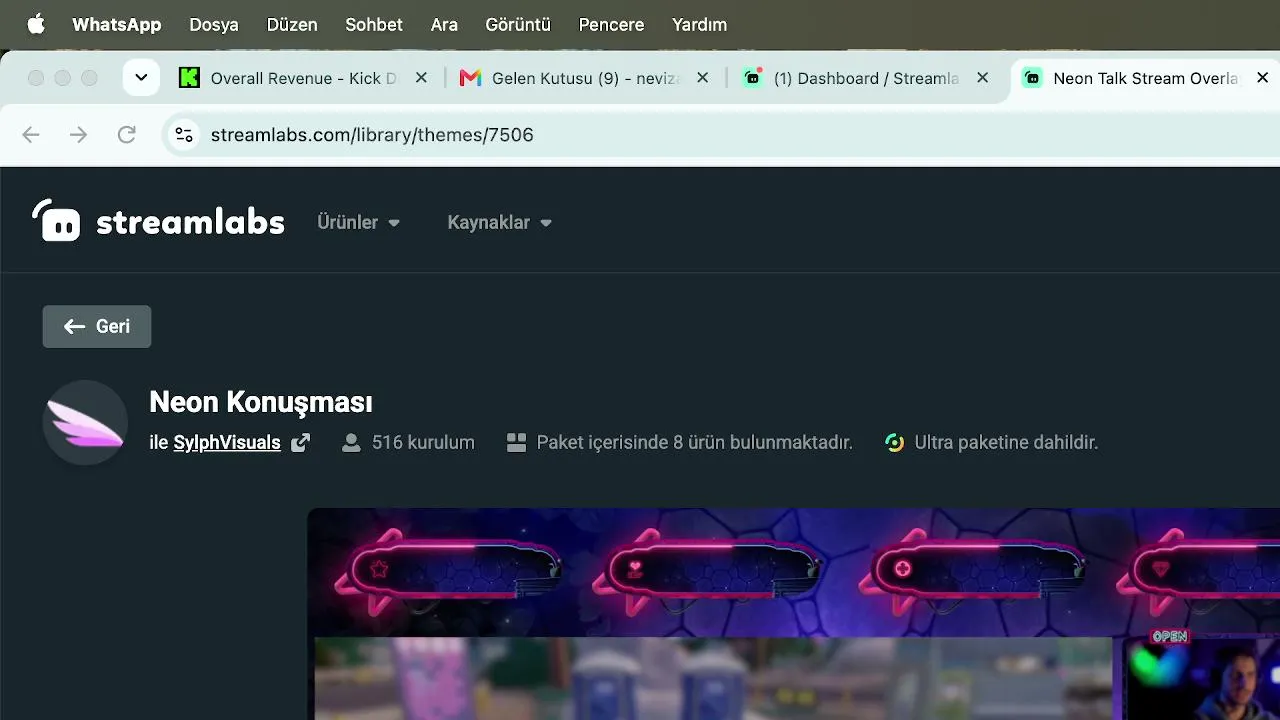Open the Apple menu

36,24
